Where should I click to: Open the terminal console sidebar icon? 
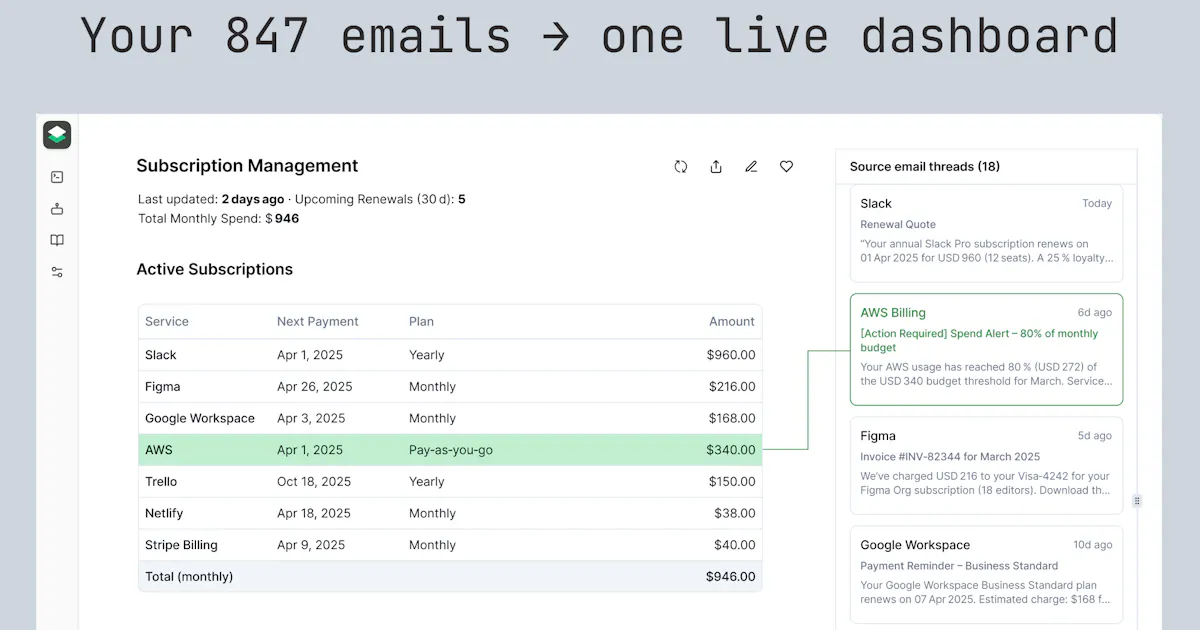(x=57, y=177)
